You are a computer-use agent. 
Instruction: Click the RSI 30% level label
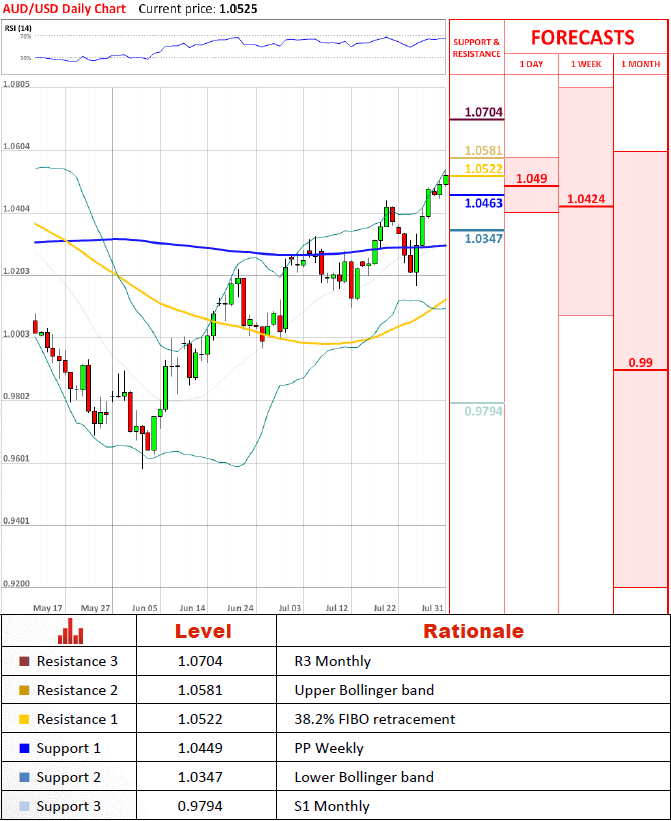tap(26, 58)
